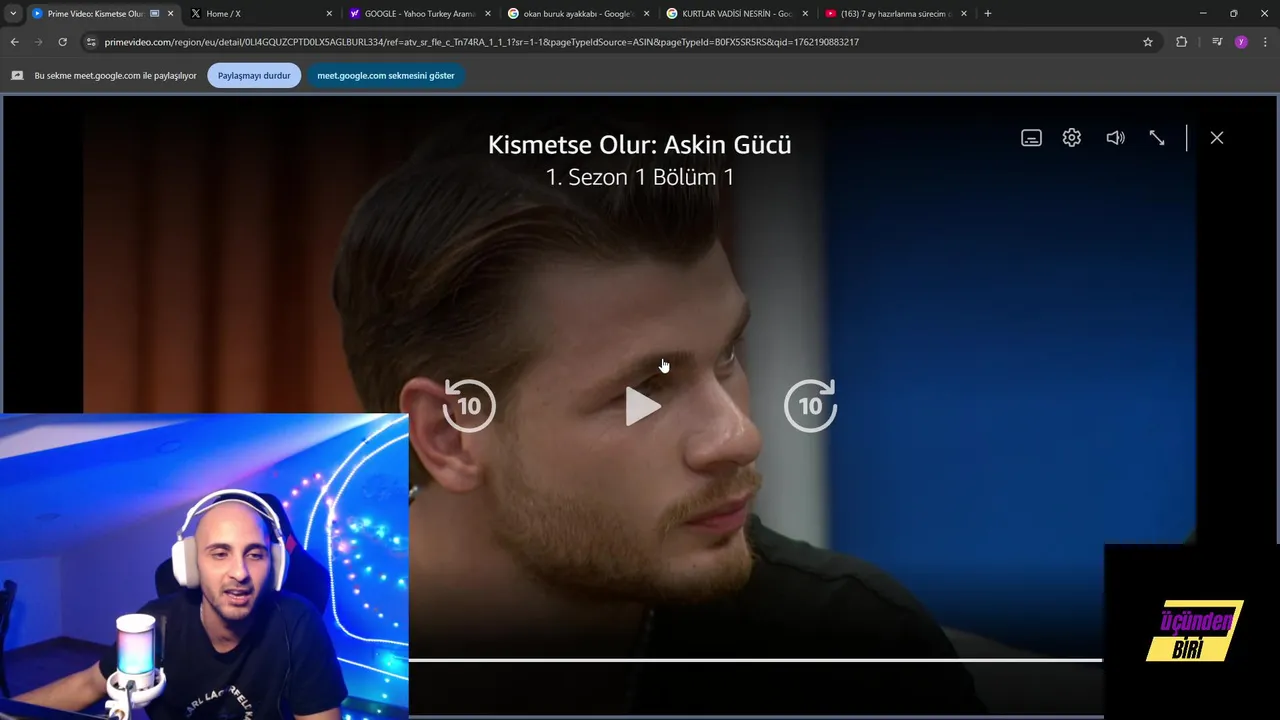
Task: Play the video with the center play button
Action: pyautogui.click(x=643, y=406)
